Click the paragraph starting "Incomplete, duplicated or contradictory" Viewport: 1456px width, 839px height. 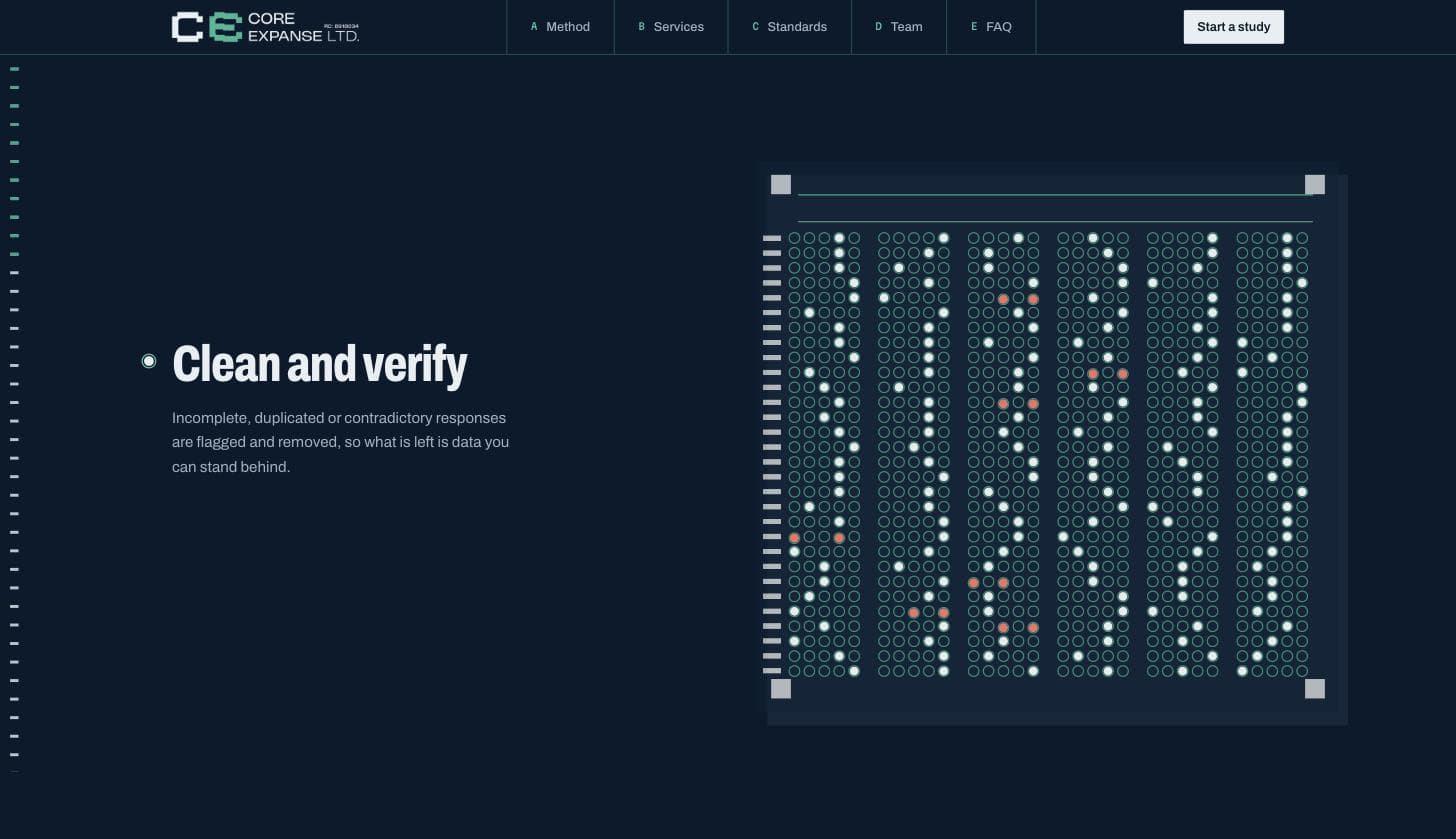click(x=341, y=442)
